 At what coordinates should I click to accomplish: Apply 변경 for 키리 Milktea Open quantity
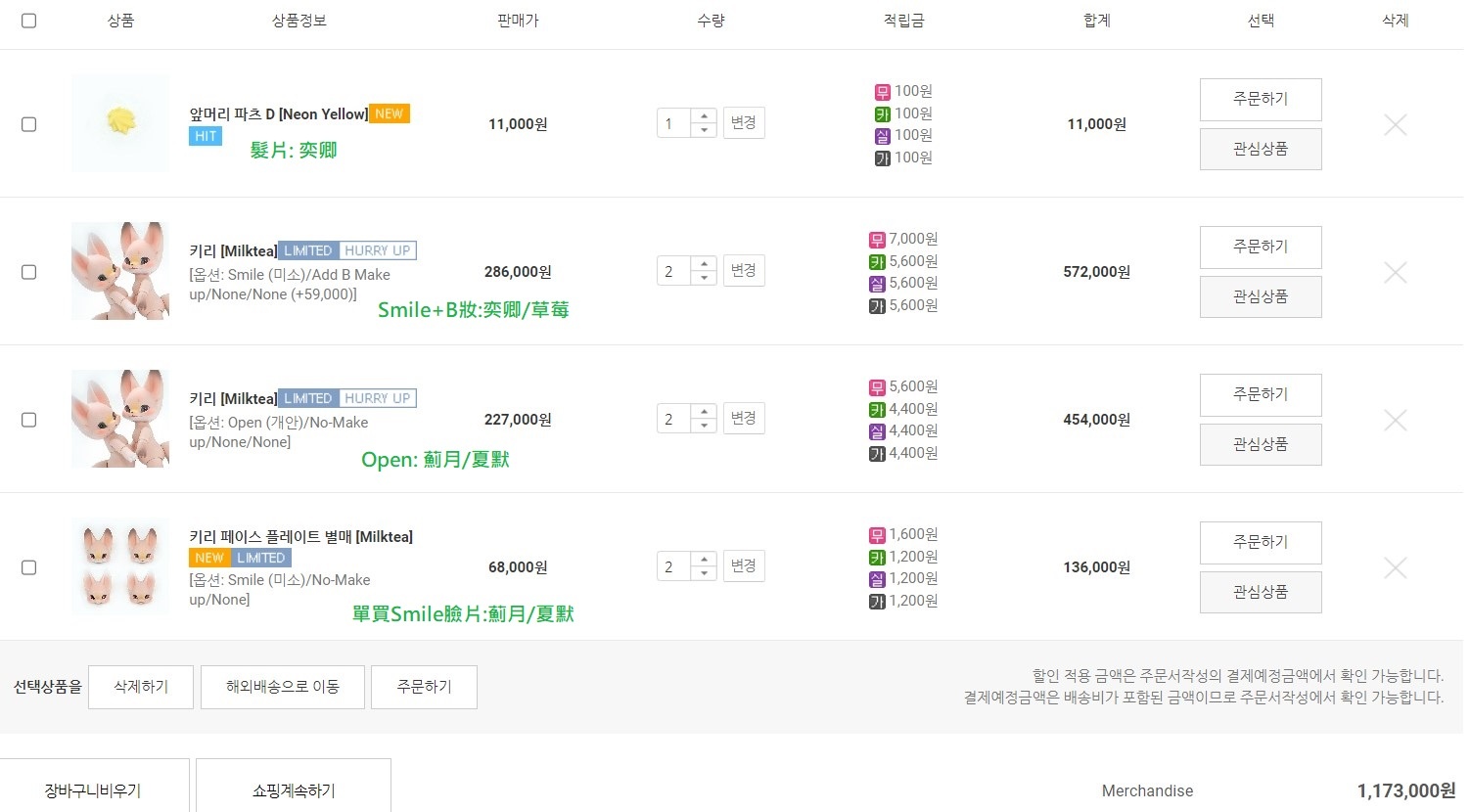click(x=744, y=419)
